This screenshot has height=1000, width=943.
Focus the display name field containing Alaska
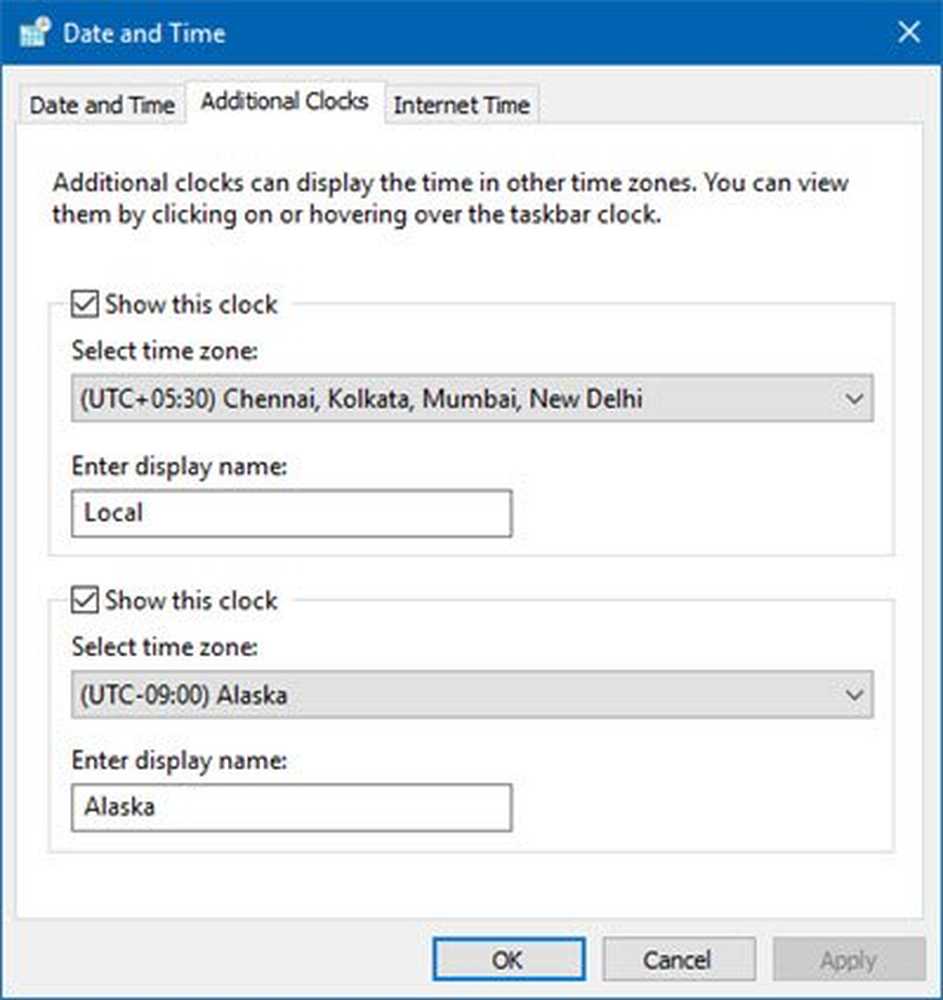[x=291, y=807]
